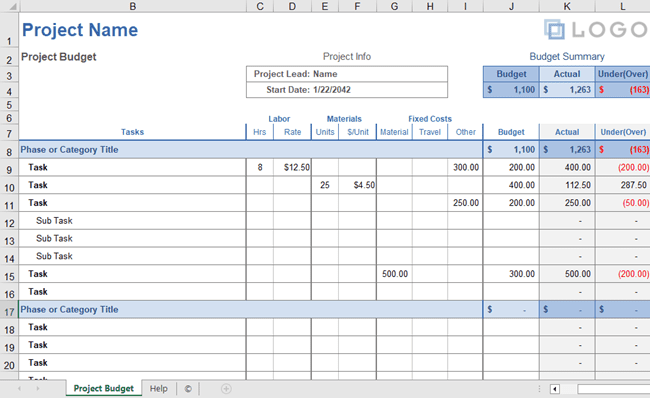Select column K header
The height and width of the screenshot is (398, 650).
(567, 6)
